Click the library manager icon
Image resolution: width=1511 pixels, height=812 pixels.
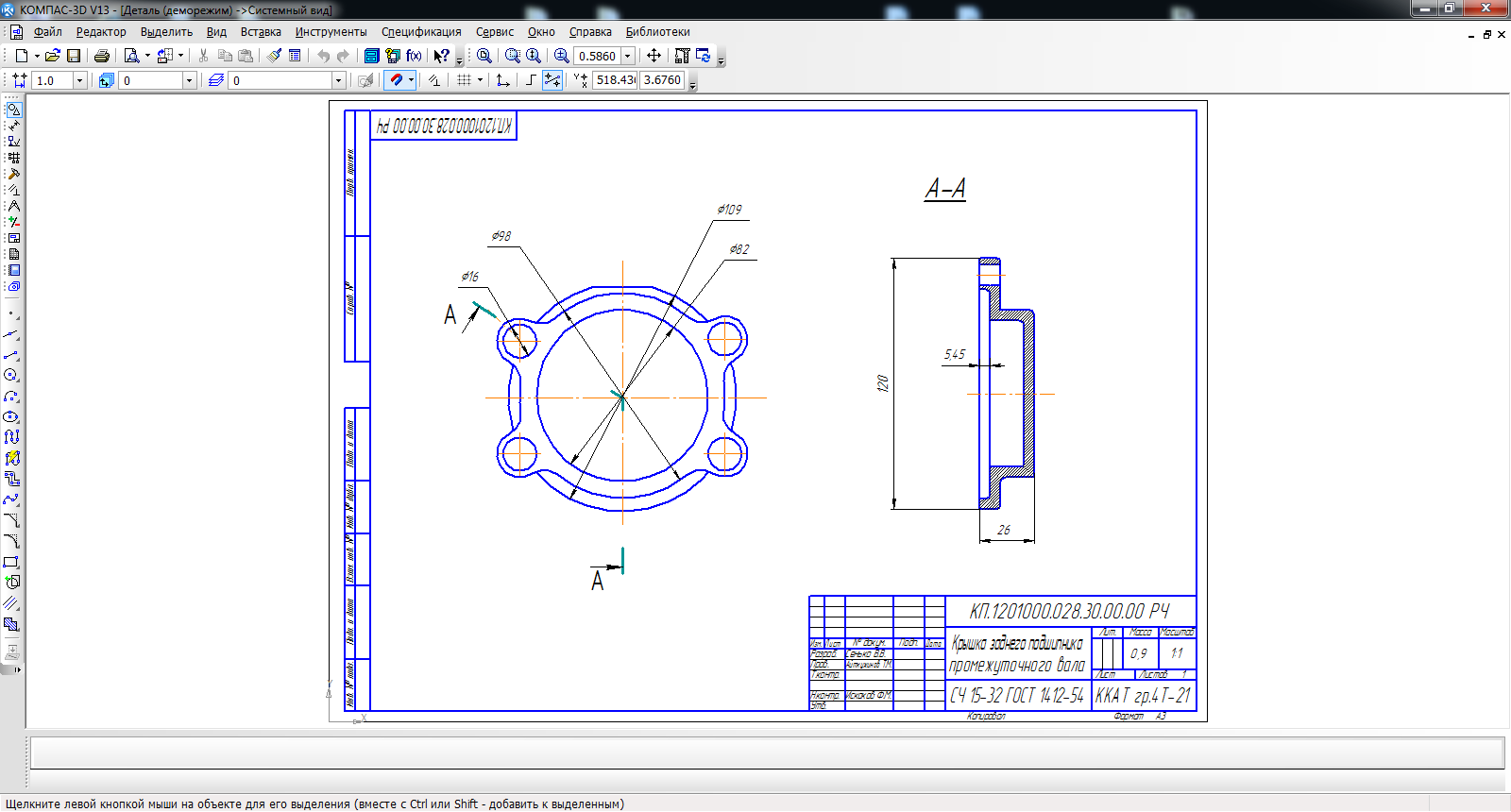tap(372, 56)
